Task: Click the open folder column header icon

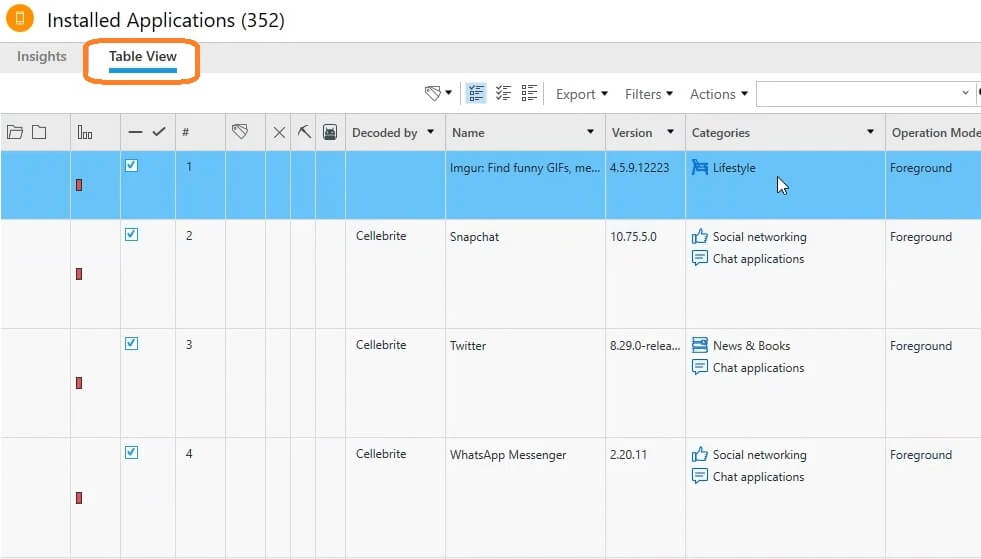Action: 15,132
